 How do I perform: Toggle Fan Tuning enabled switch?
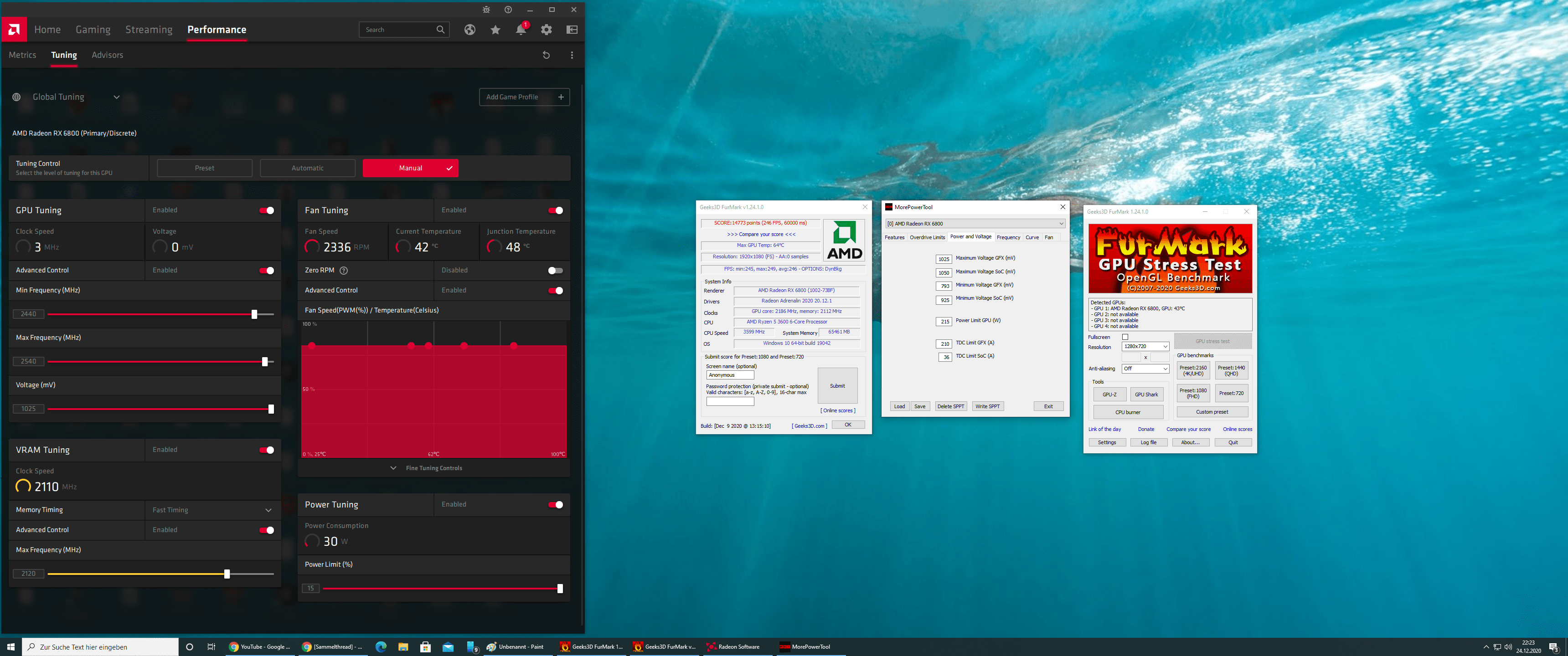click(x=556, y=210)
